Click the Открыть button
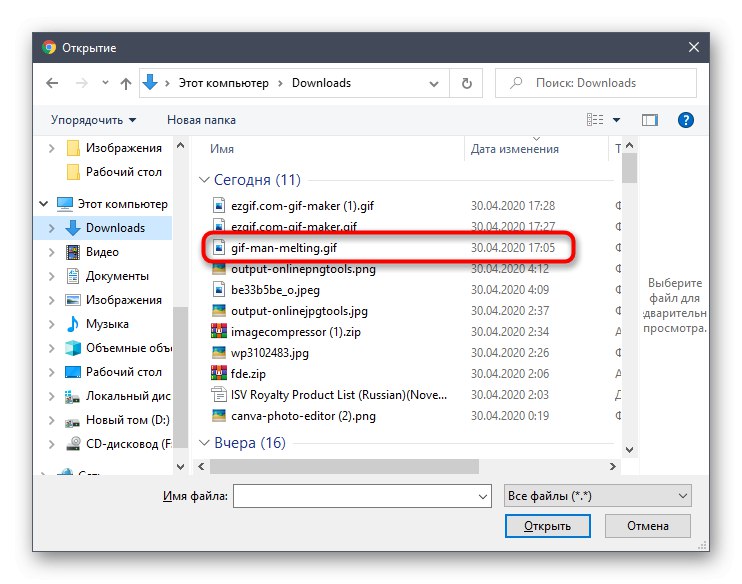The width and height of the screenshot is (742, 584). point(548,526)
